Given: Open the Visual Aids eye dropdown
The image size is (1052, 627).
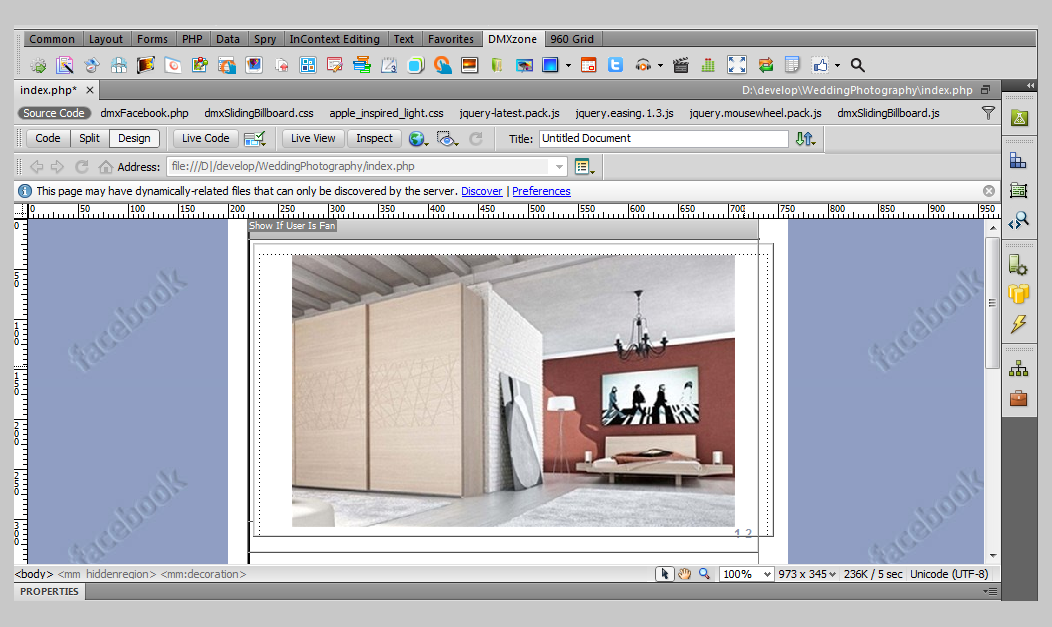Looking at the screenshot, I should 447,139.
